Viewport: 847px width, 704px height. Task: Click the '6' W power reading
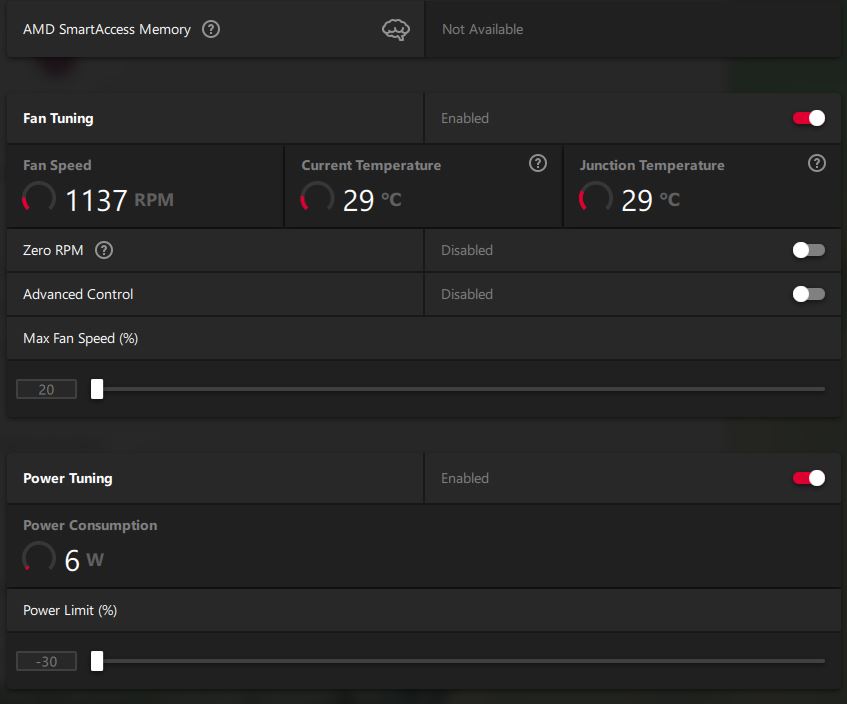(72, 560)
